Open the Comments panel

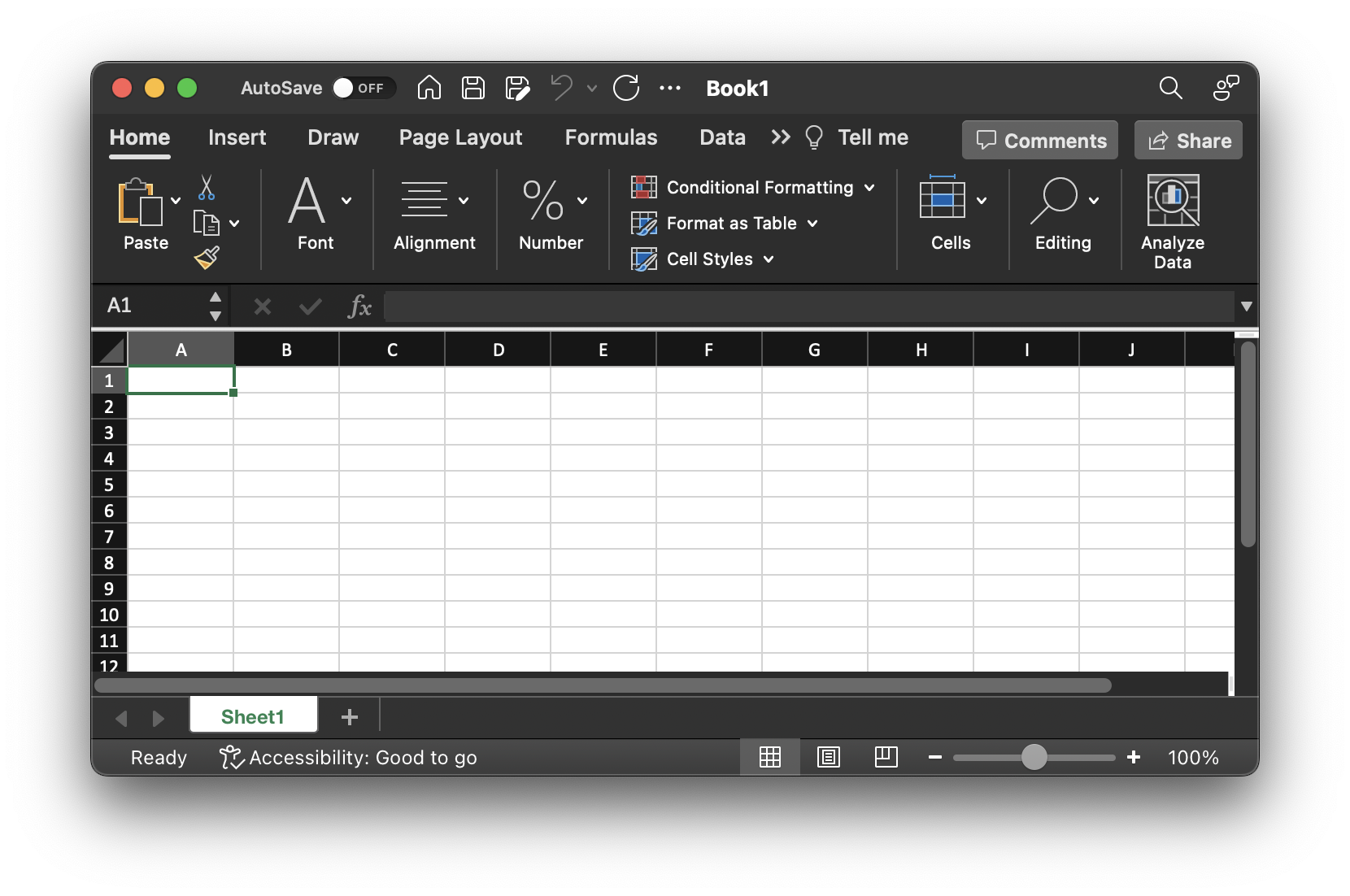(x=1039, y=140)
